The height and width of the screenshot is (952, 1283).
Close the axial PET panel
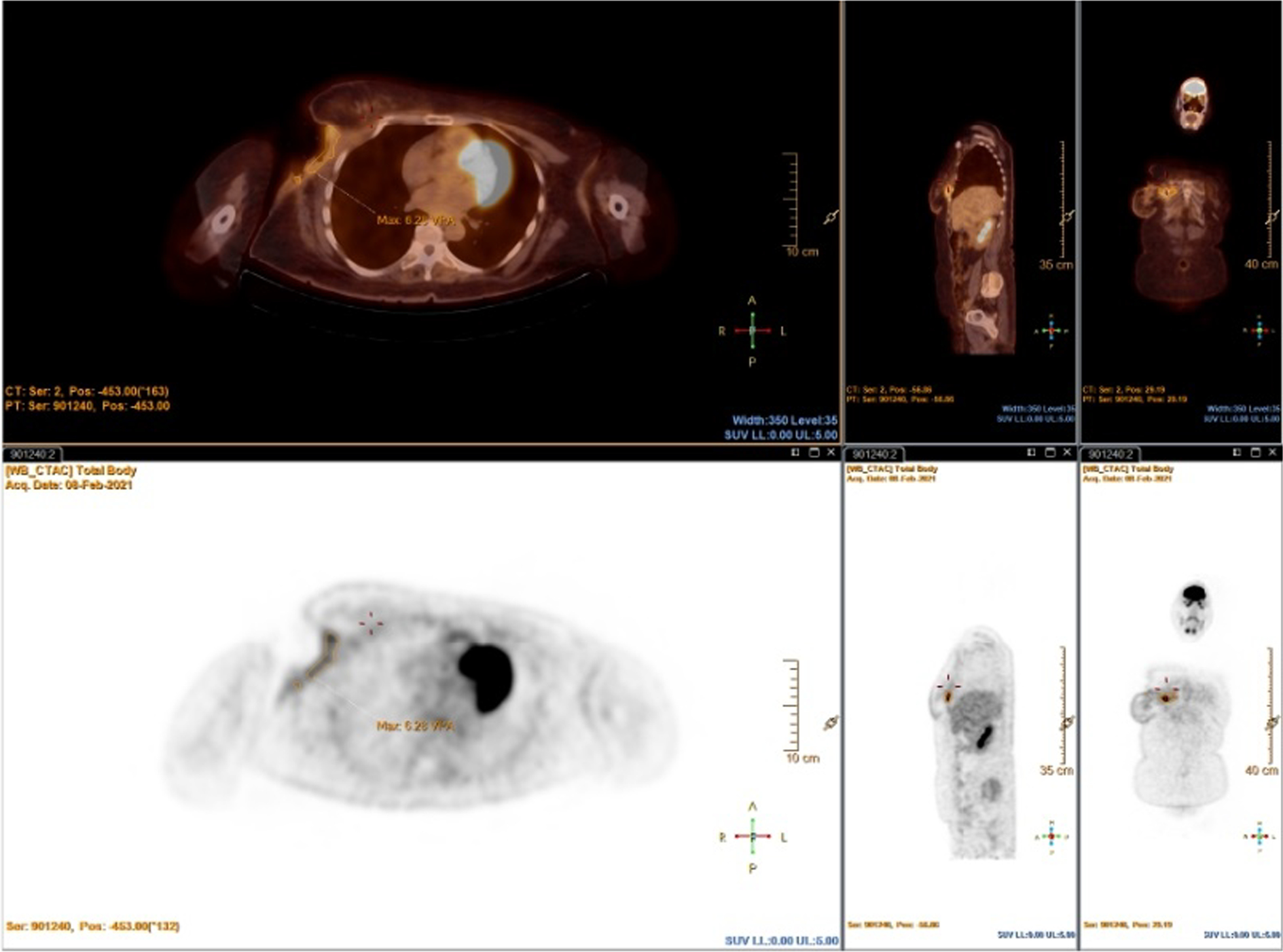click(x=831, y=452)
